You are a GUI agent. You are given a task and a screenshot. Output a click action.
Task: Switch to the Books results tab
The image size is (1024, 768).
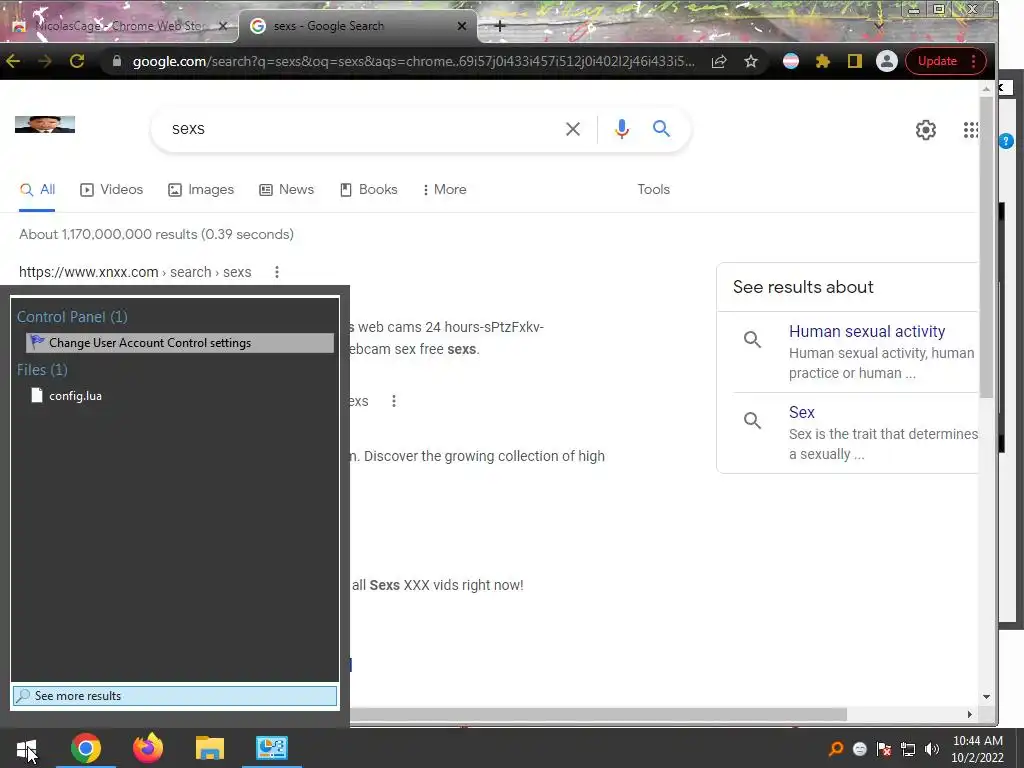pyautogui.click(x=369, y=189)
